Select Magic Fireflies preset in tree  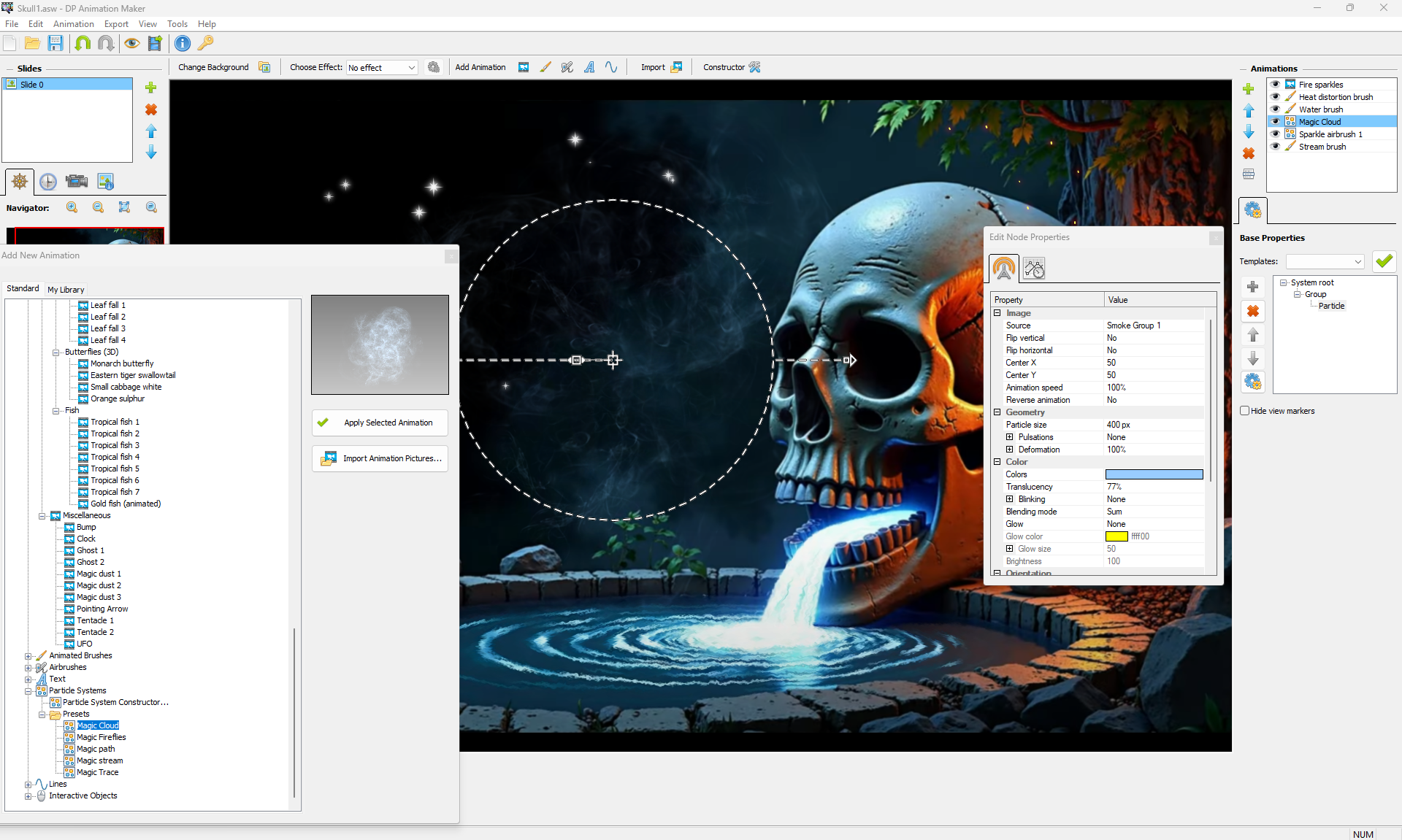coord(101,737)
